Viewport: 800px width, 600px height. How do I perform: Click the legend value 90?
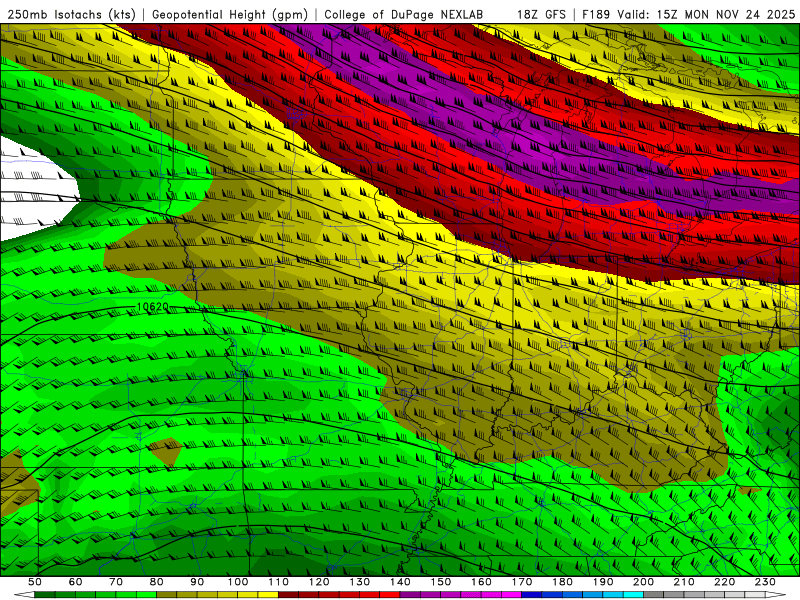197,582
